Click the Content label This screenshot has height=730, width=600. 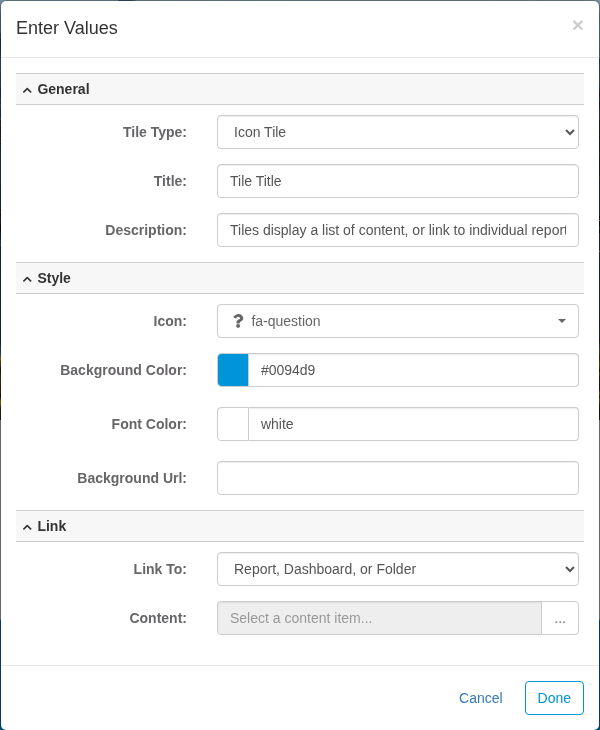158,618
